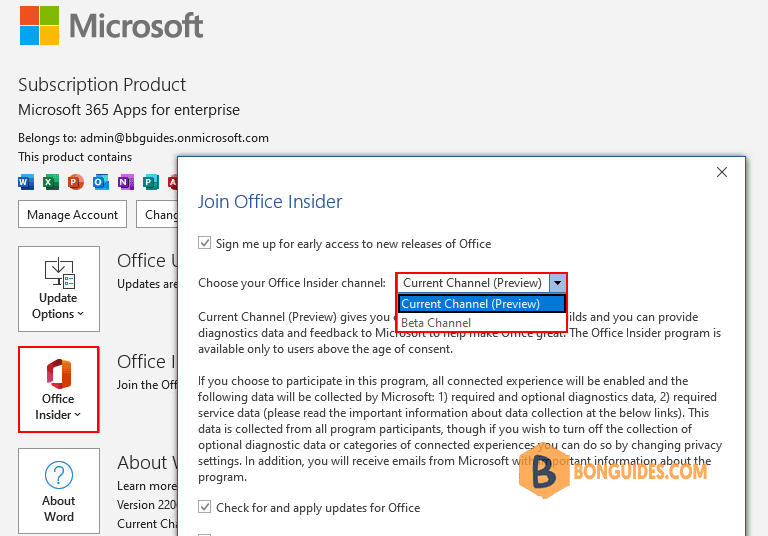
Task: Click the Outlook app icon
Action: point(100,182)
